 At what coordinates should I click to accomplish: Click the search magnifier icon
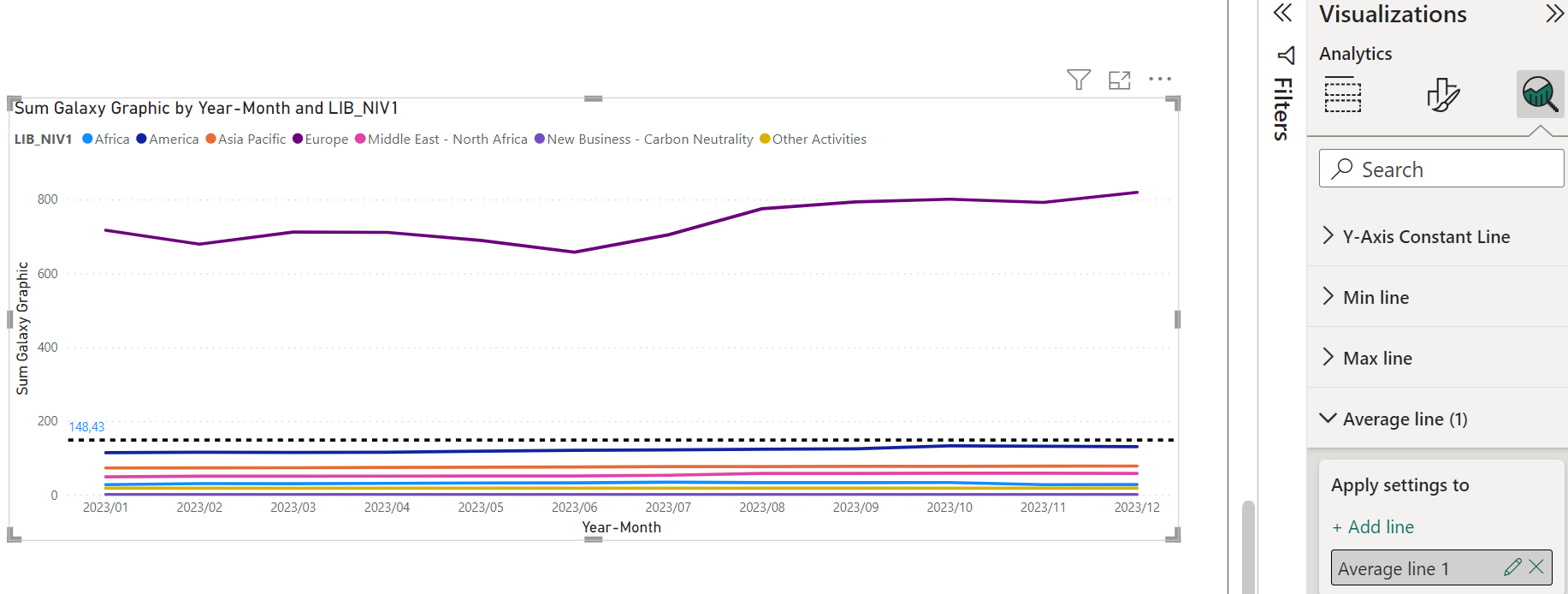[1342, 169]
